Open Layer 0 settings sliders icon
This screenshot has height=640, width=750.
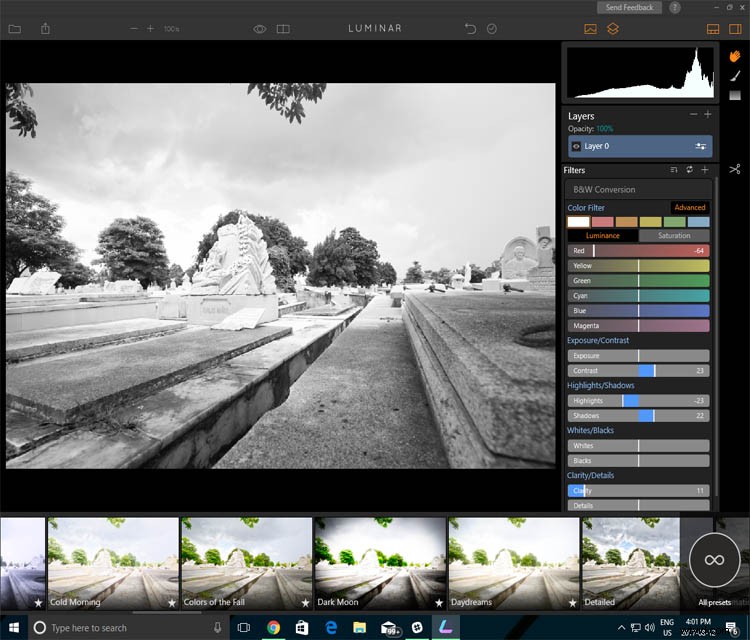click(x=701, y=146)
